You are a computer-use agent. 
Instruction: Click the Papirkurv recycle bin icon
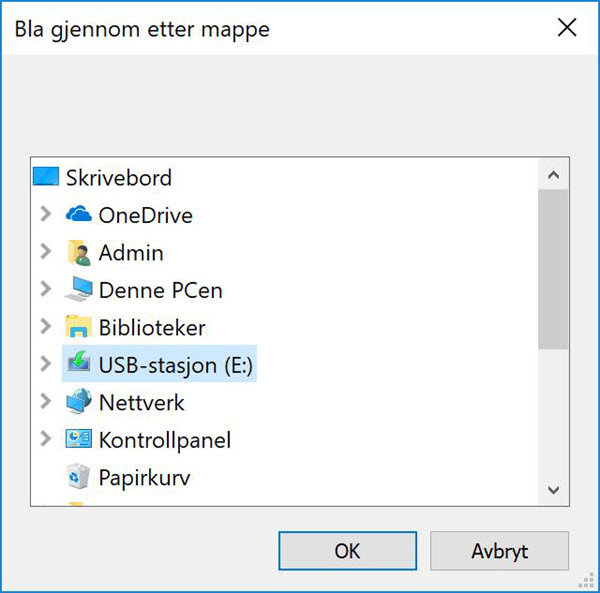click(78, 477)
